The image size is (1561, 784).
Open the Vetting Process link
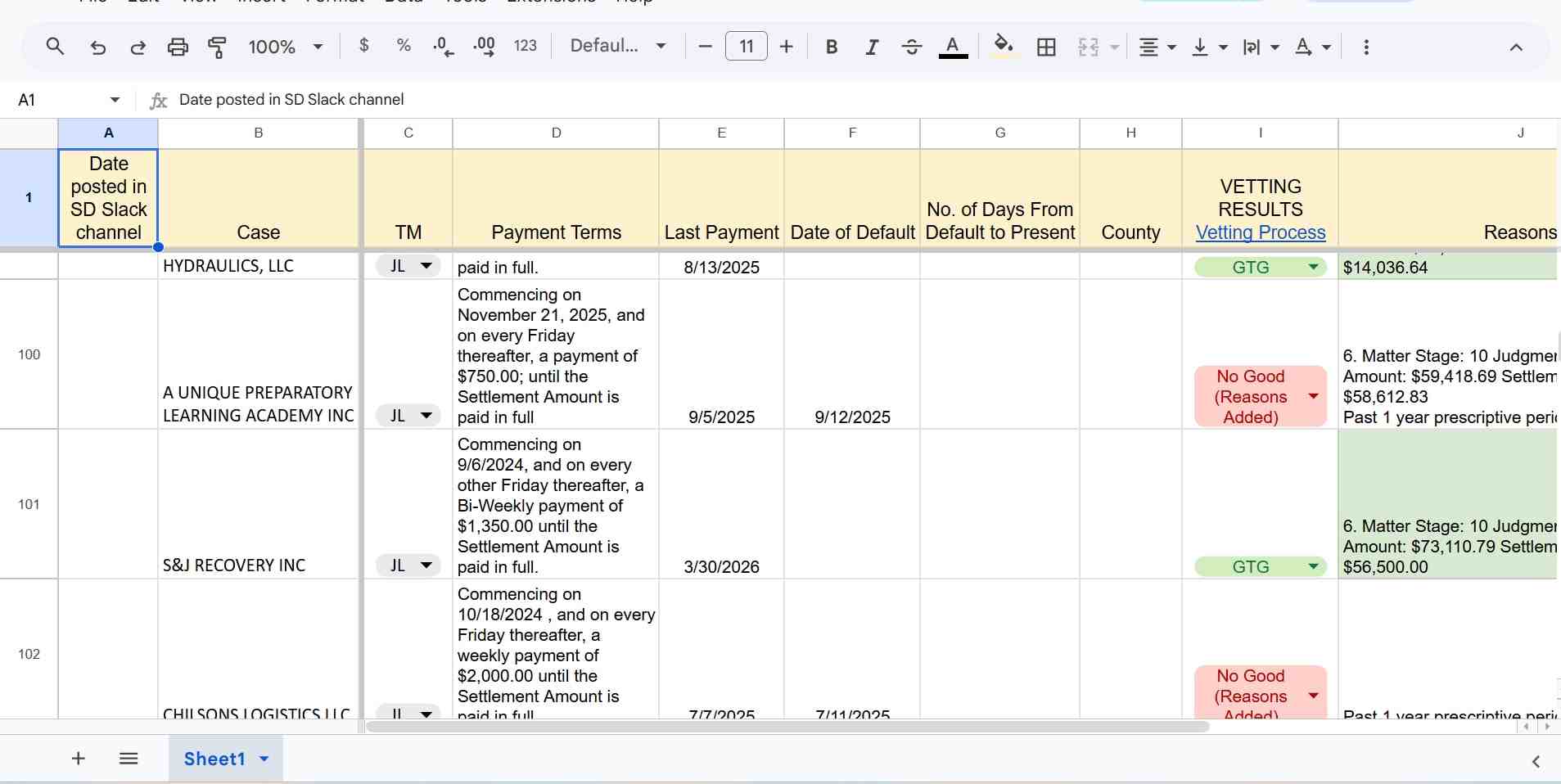coord(1261,232)
